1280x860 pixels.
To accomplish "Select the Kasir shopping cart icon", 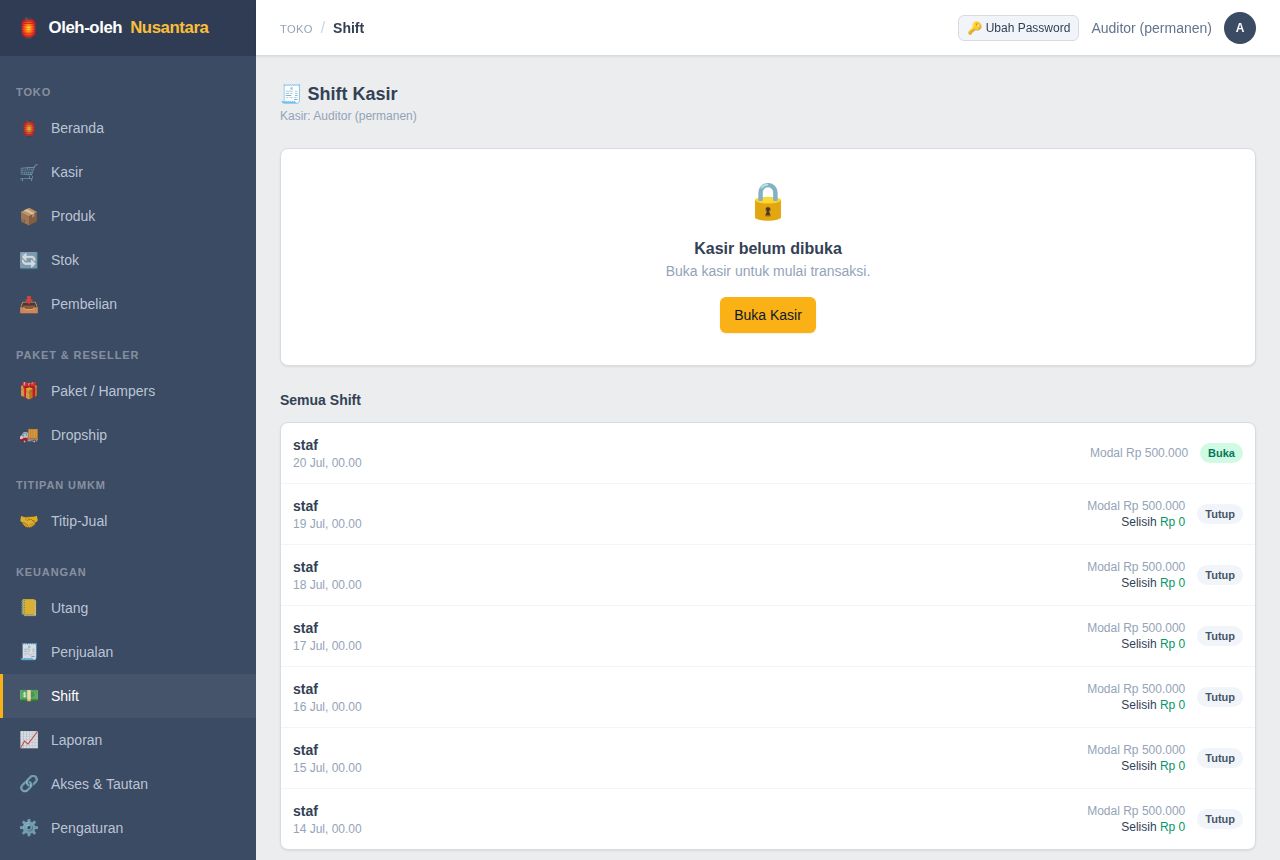I will [x=29, y=172].
